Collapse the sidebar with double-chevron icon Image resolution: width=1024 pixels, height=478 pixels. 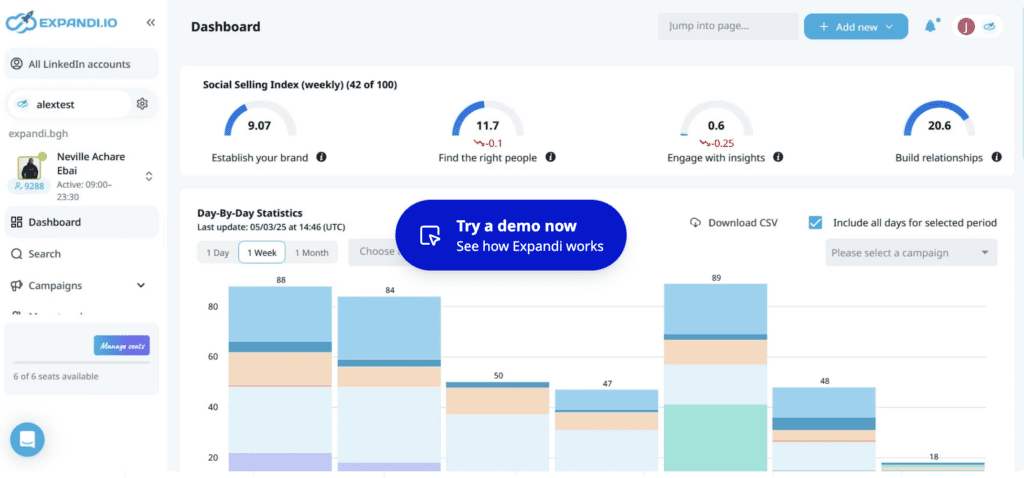click(150, 22)
